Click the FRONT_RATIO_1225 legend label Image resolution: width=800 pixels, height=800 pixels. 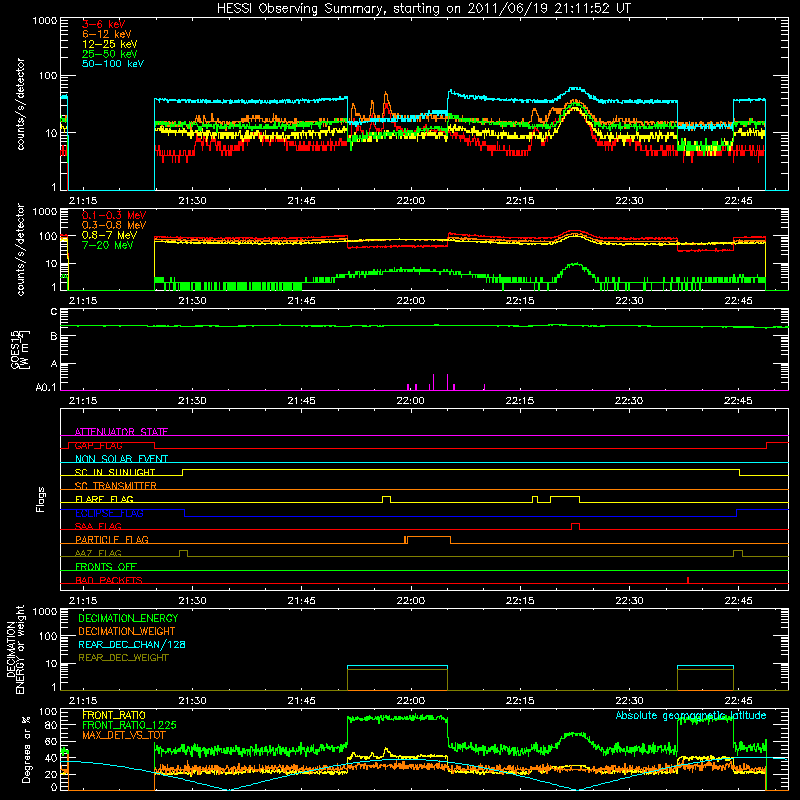pyautogui.click(x=129, y=725)
